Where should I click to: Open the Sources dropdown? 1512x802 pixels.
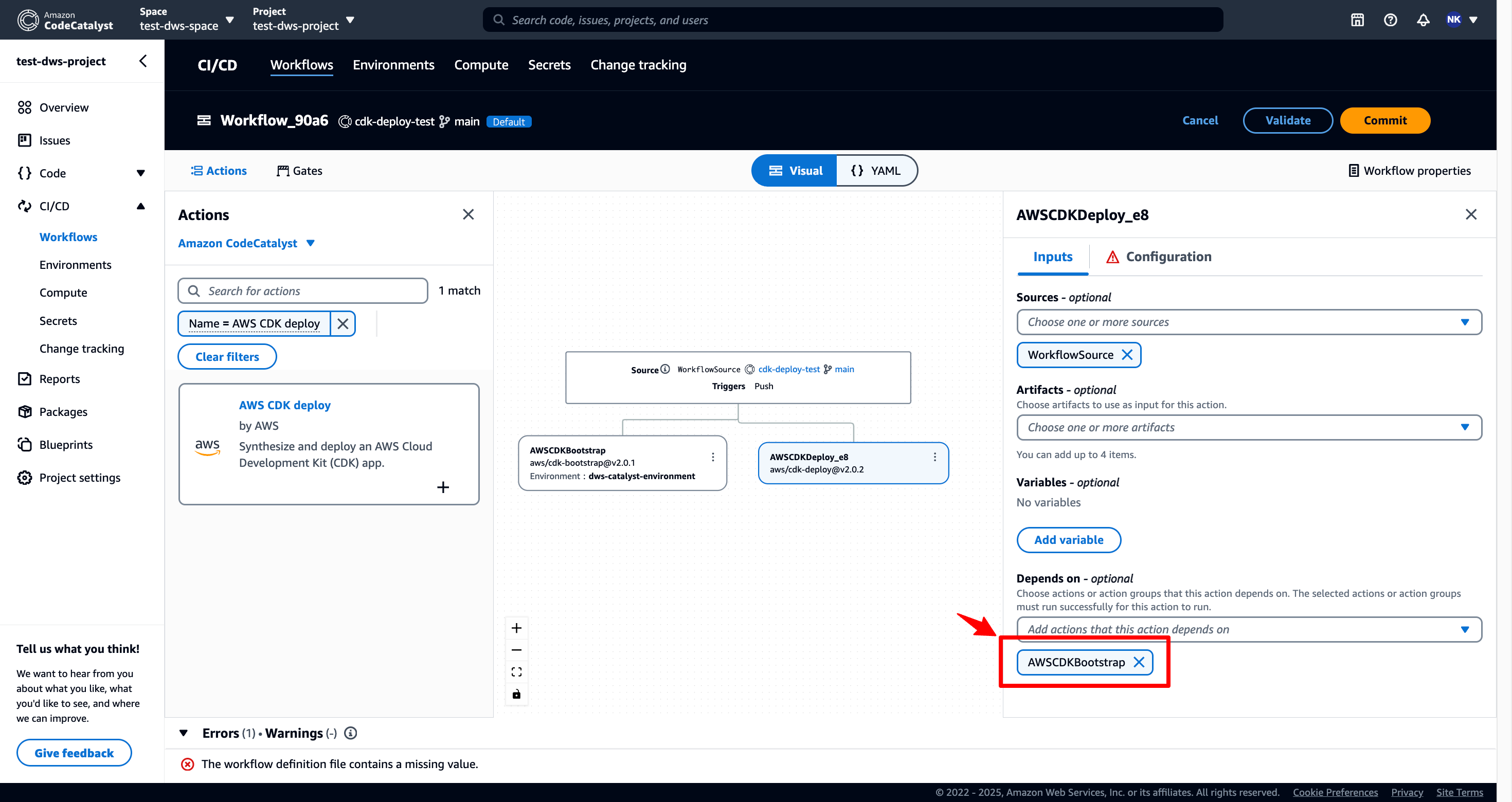tap(1249, 322)
